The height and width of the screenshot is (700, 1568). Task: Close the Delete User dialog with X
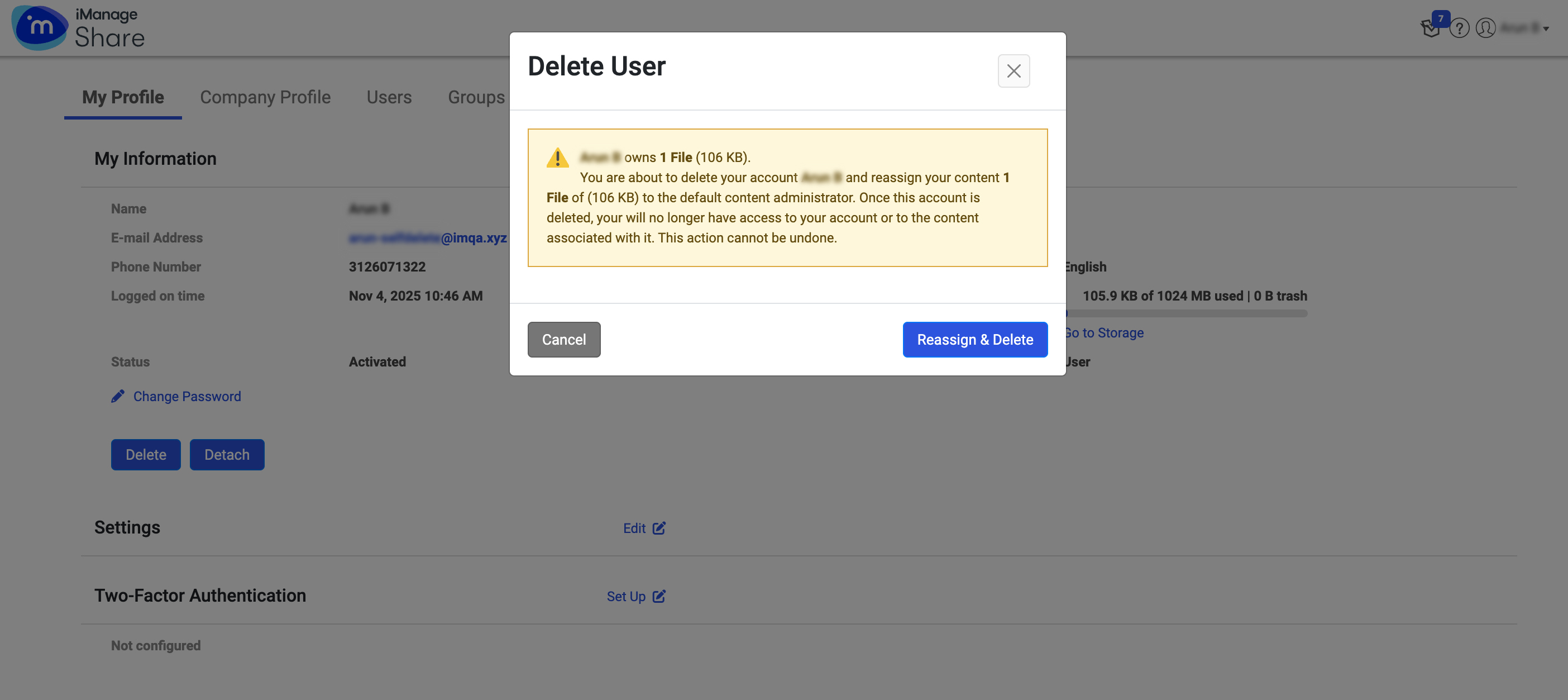[1014, 72]
